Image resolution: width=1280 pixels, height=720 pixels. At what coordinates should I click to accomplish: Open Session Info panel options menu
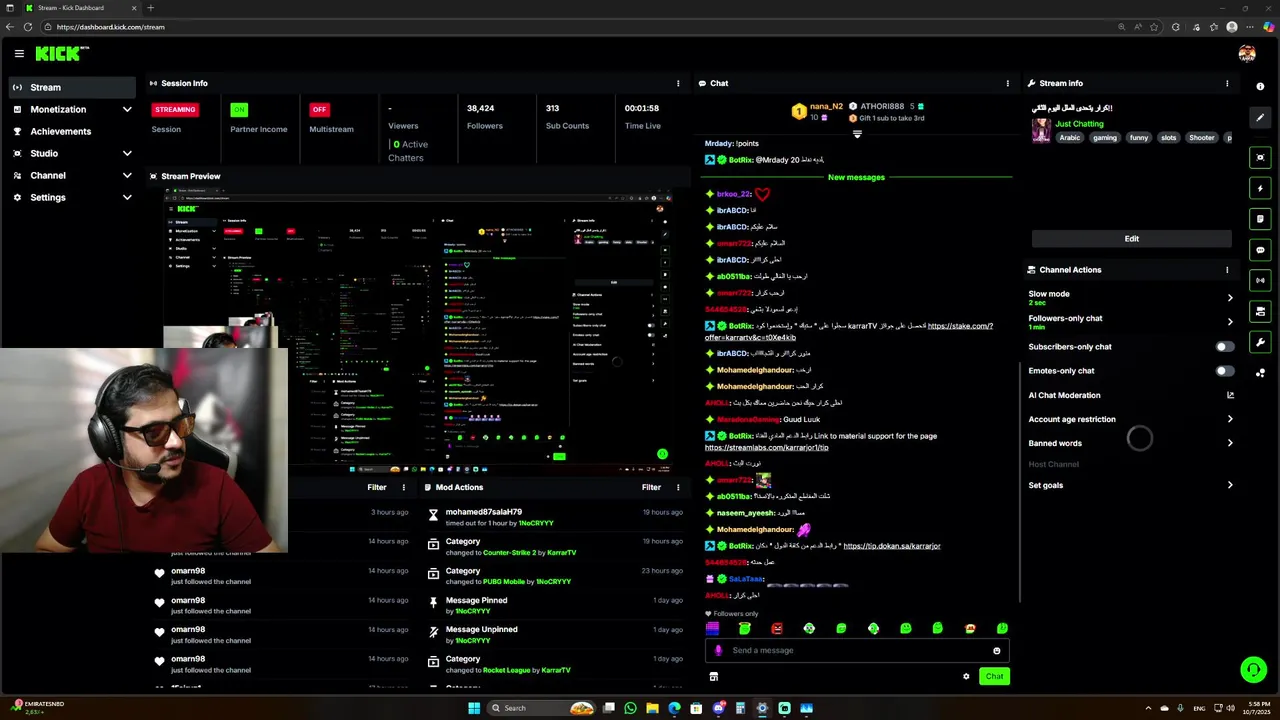[678, 84]
